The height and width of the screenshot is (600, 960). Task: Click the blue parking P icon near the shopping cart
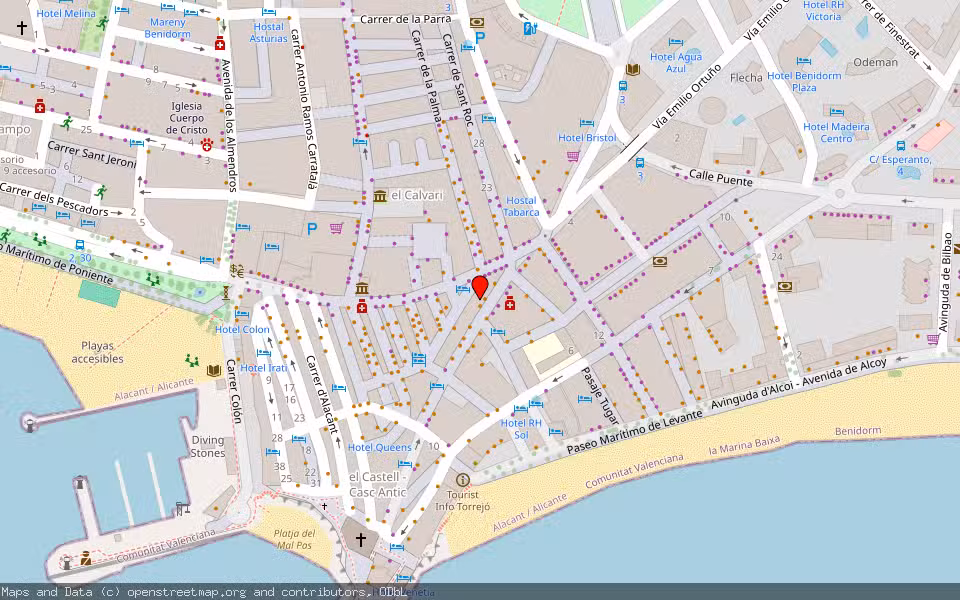pyautogui.click(x=312, y=229)
